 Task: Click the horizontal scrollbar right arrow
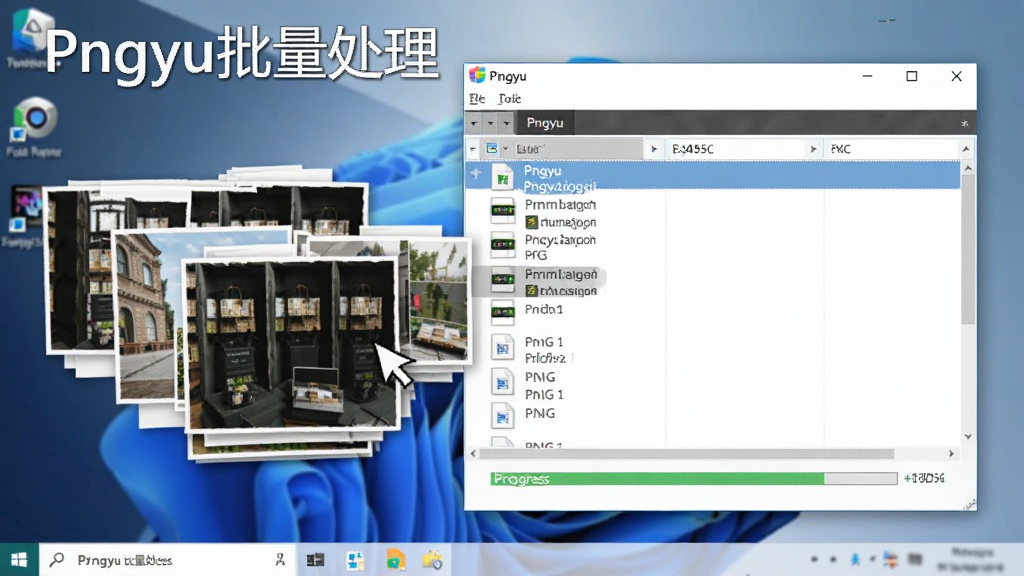click(951, 453)
